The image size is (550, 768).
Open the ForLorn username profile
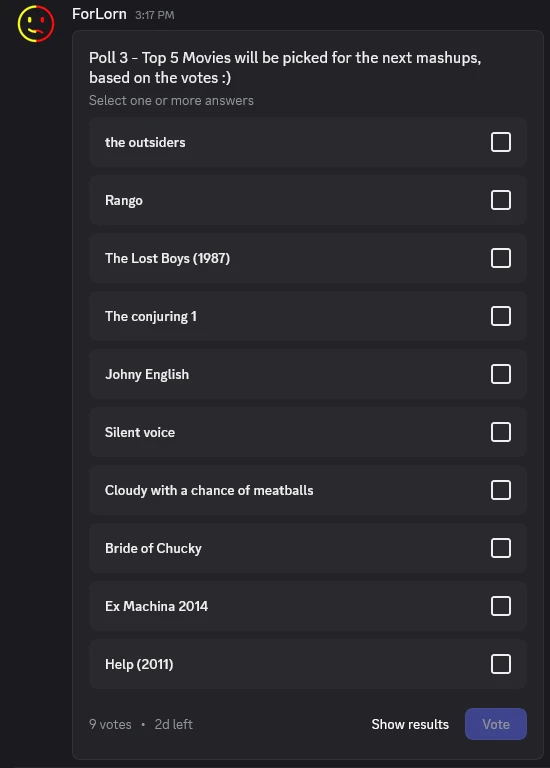click(x=99, y=14)
